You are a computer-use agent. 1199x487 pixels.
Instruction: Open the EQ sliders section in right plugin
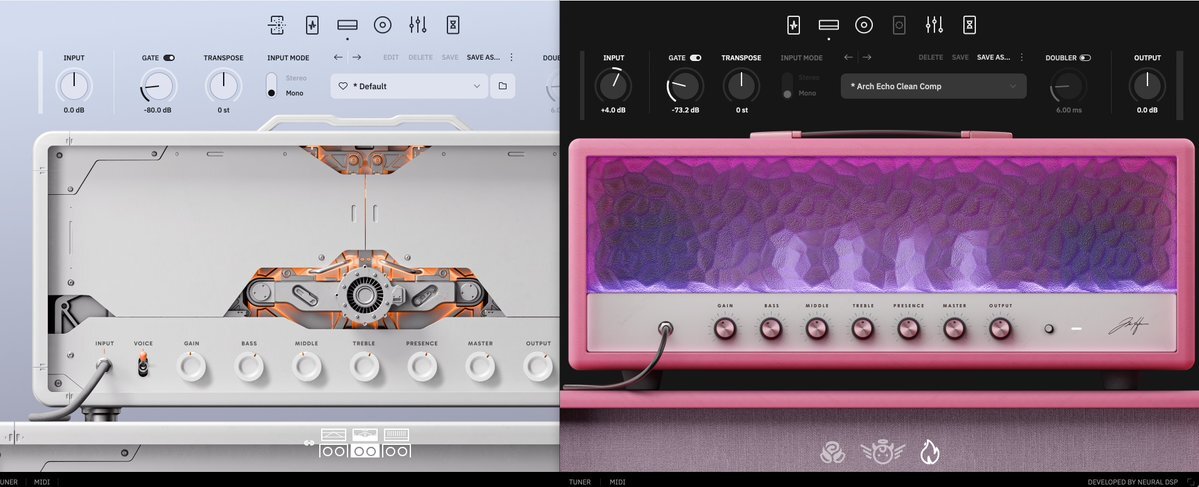[x=934, y=25]
